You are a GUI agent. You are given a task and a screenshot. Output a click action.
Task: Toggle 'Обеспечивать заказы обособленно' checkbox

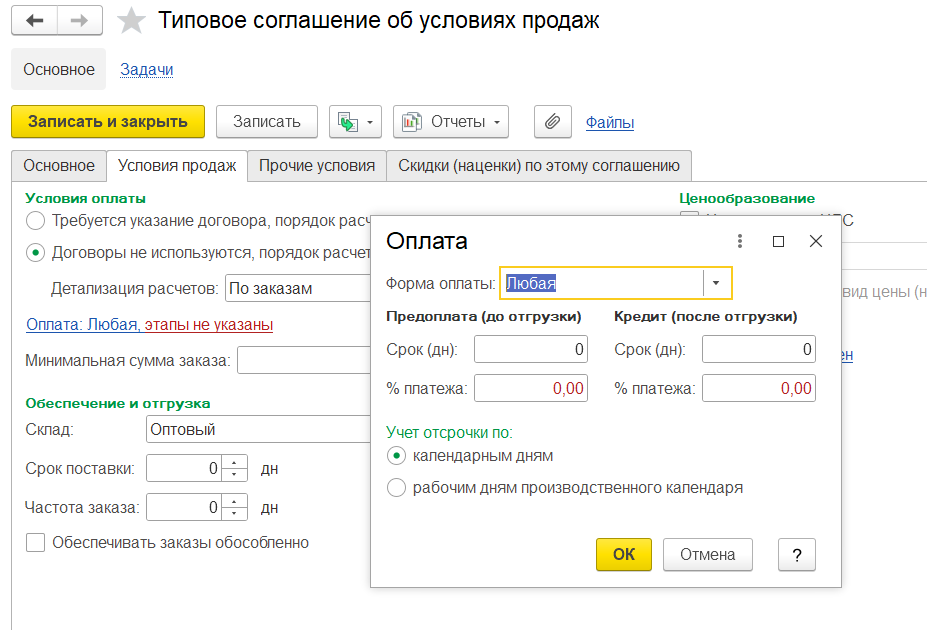(35, 543)
